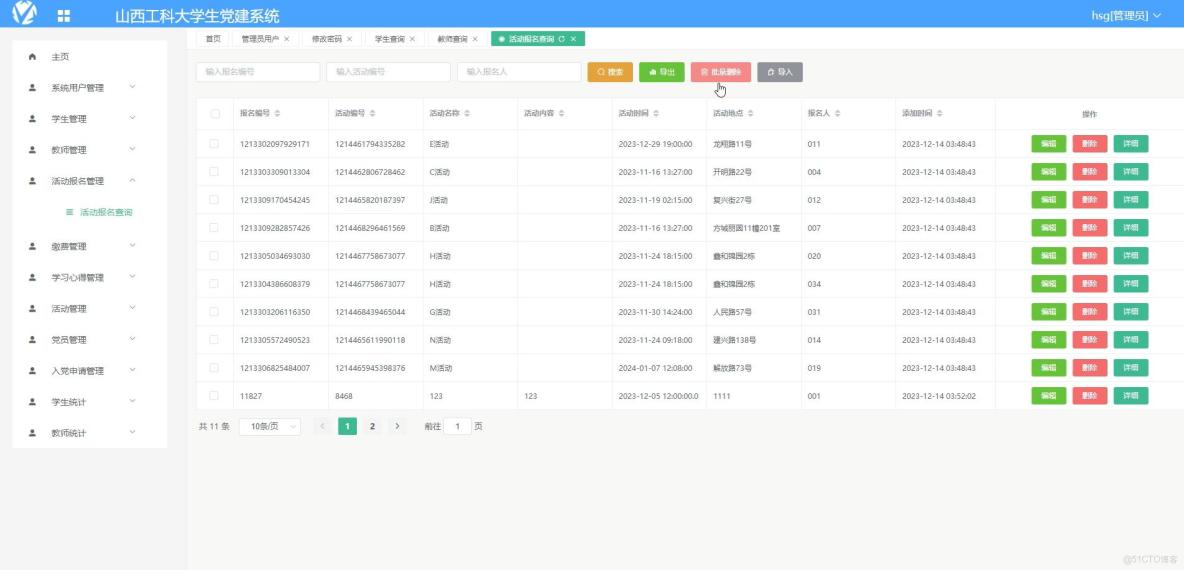This screenshot has height=570, width=1184.
Task: Click the gray 导入 button
Action: click(780, 72)
